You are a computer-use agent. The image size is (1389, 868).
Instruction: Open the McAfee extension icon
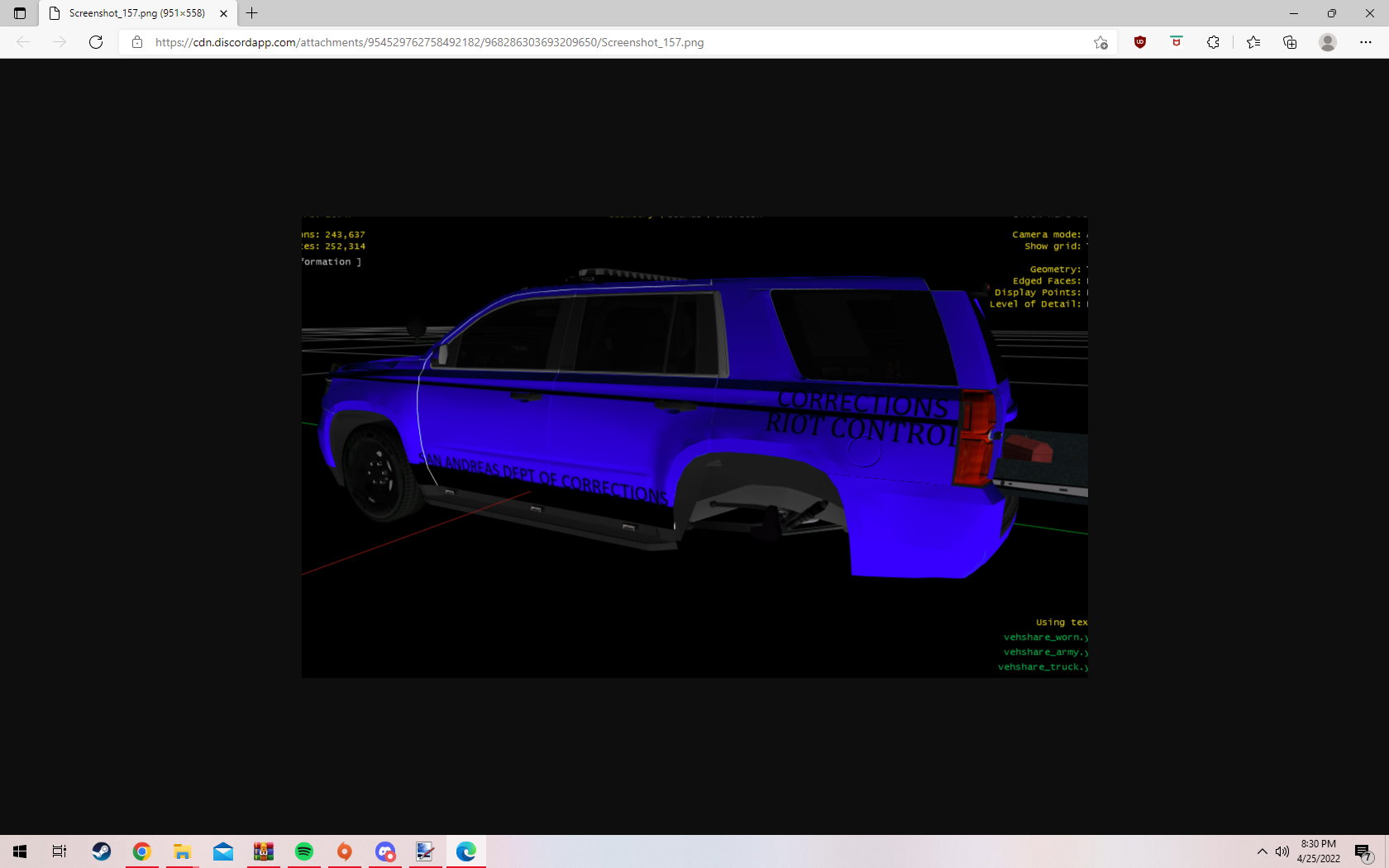point(1177,42)
